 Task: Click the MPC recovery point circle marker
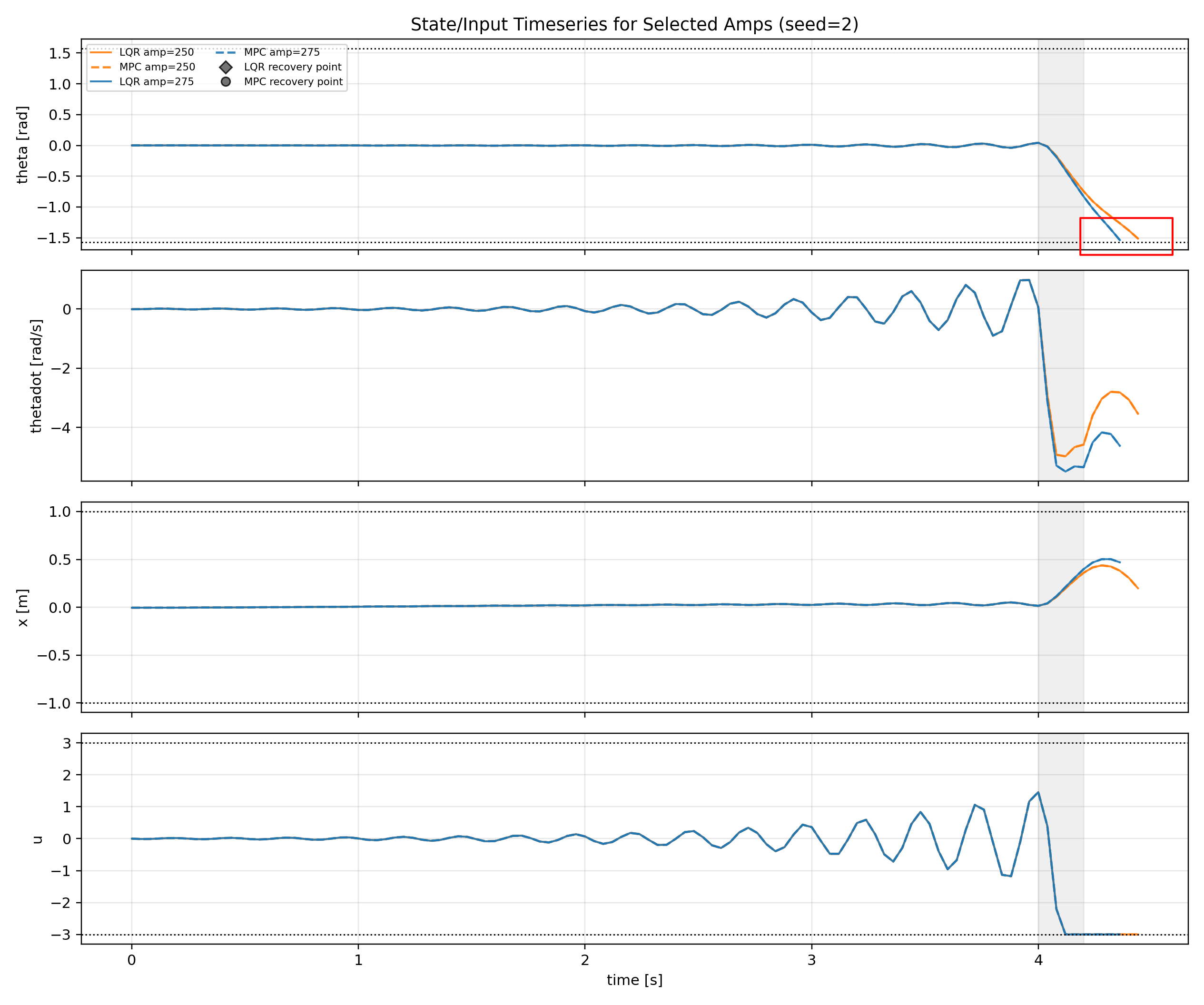pyautogui.click(x=226, y=82)
